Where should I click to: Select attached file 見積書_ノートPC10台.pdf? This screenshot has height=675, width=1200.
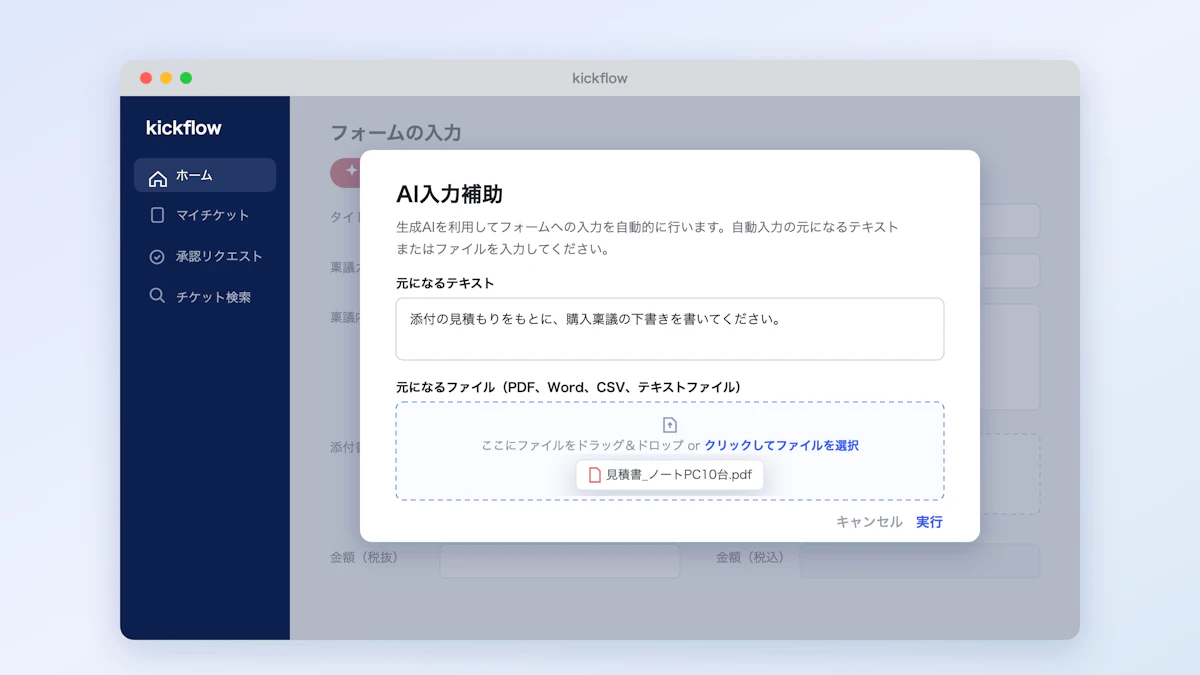click(x=670, y=475)
